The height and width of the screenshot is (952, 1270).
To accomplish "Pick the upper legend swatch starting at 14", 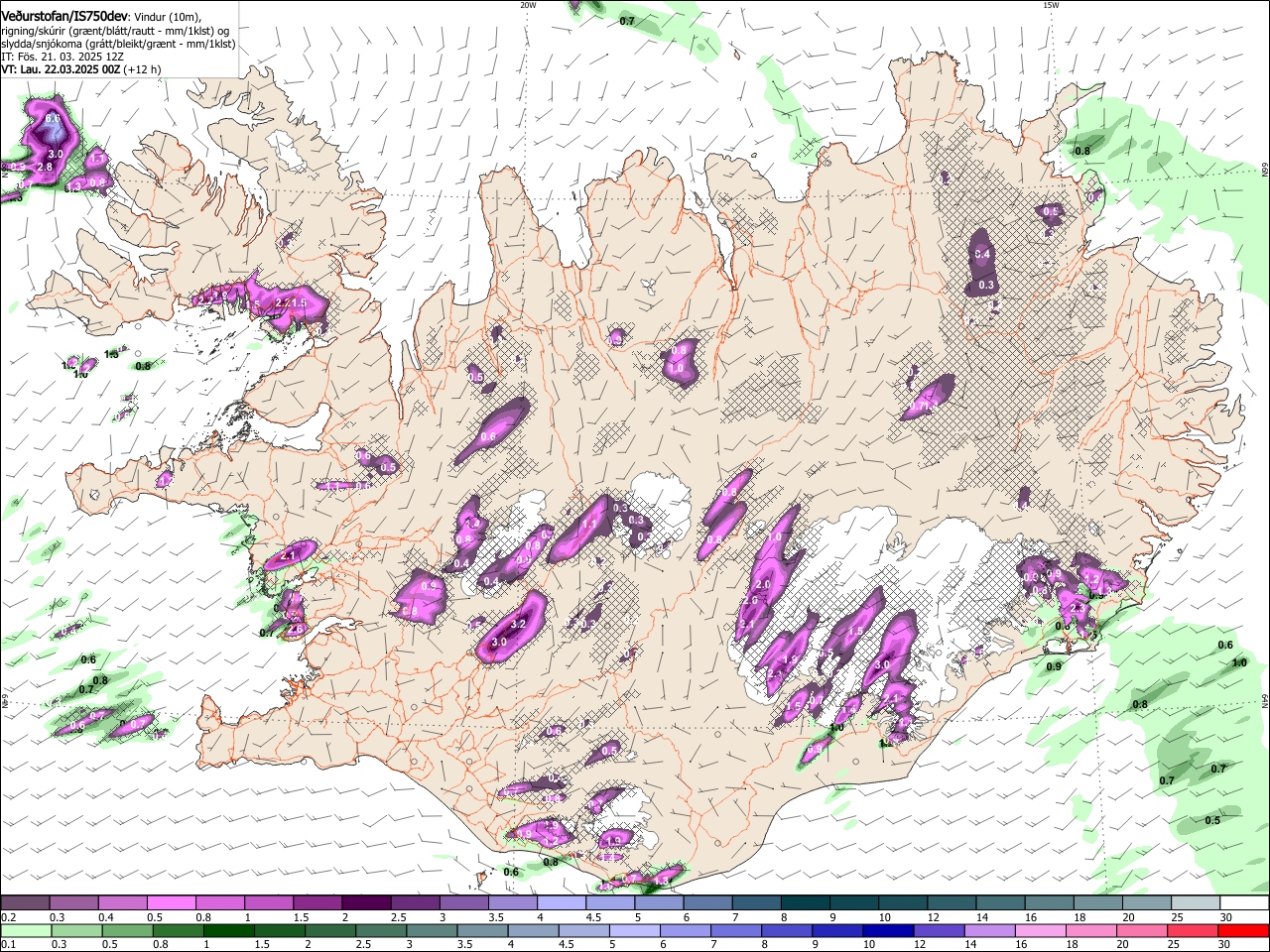I will click(1000, 903).
